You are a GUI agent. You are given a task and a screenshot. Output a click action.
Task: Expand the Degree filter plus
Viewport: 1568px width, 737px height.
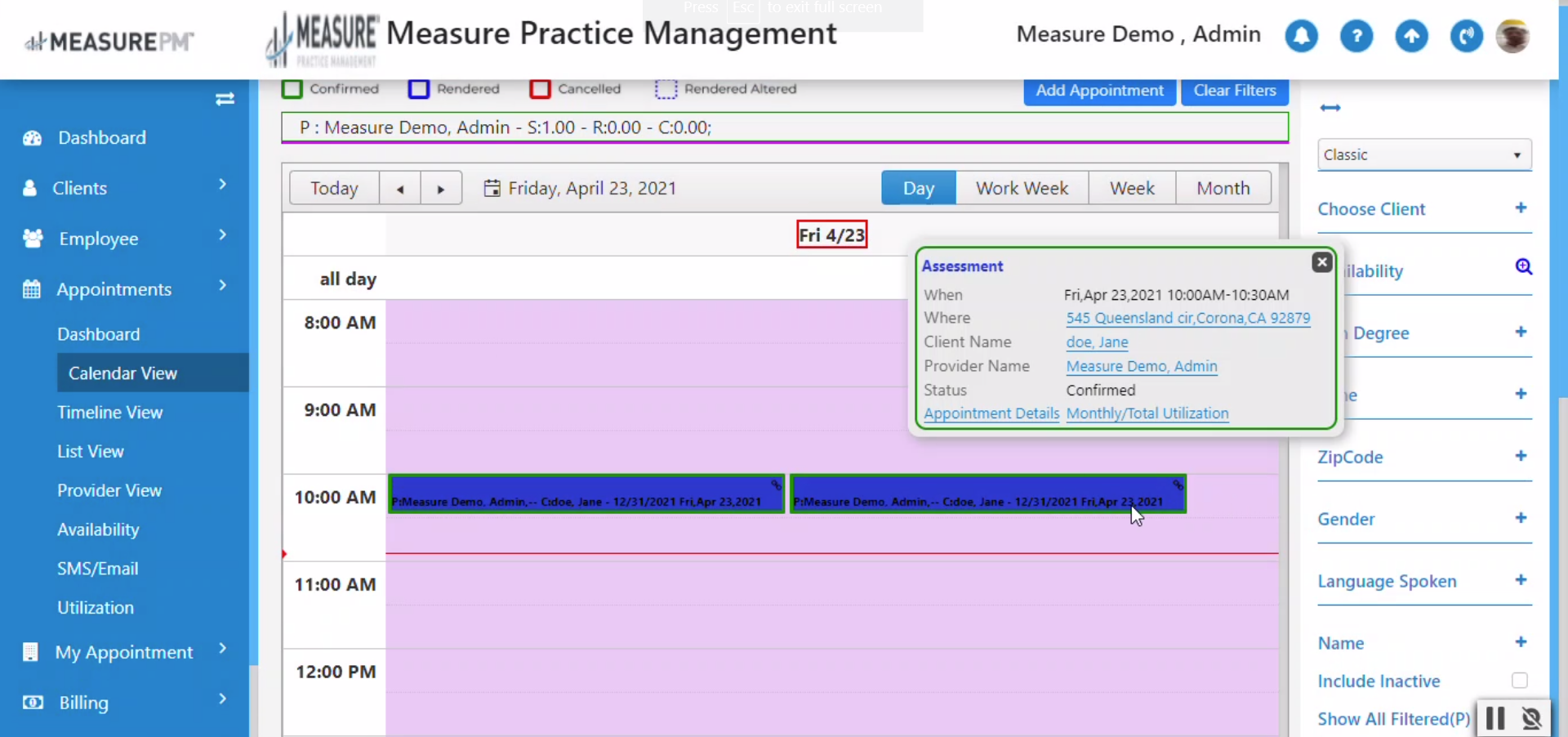(1521, 332)
